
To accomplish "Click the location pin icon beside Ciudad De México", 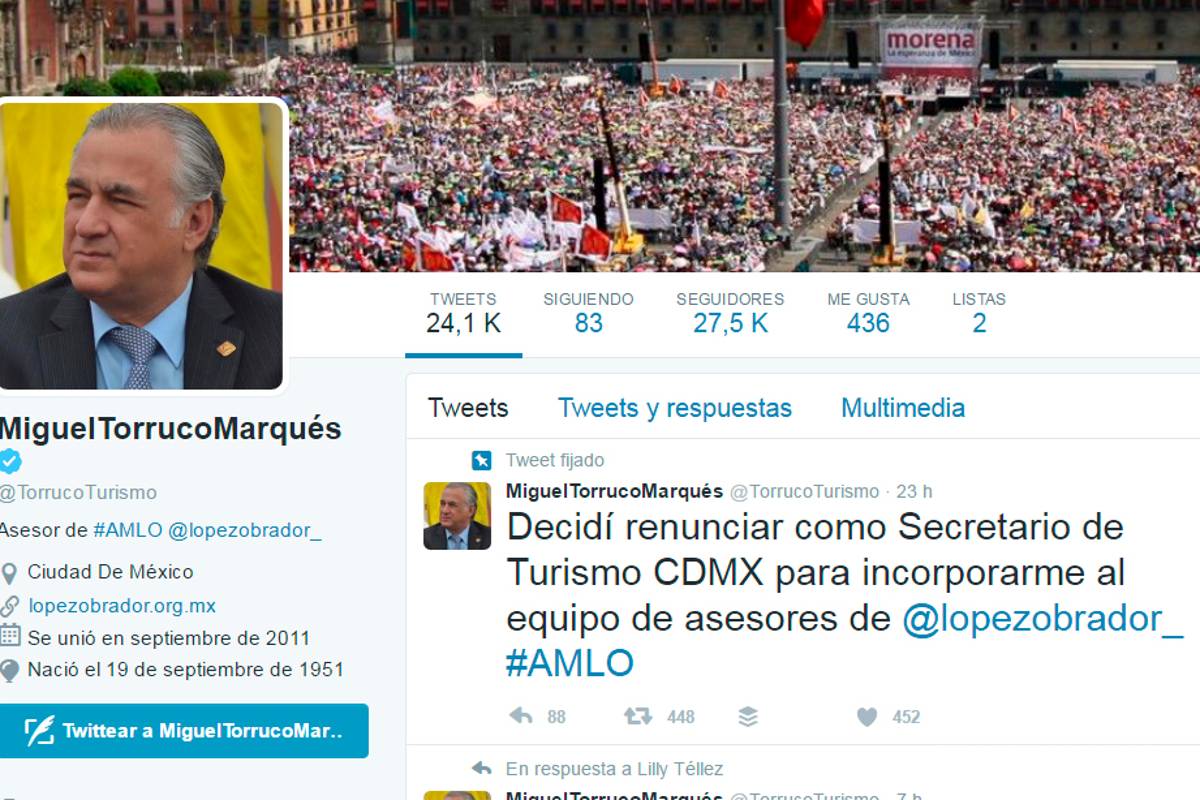I will point(9,573).
